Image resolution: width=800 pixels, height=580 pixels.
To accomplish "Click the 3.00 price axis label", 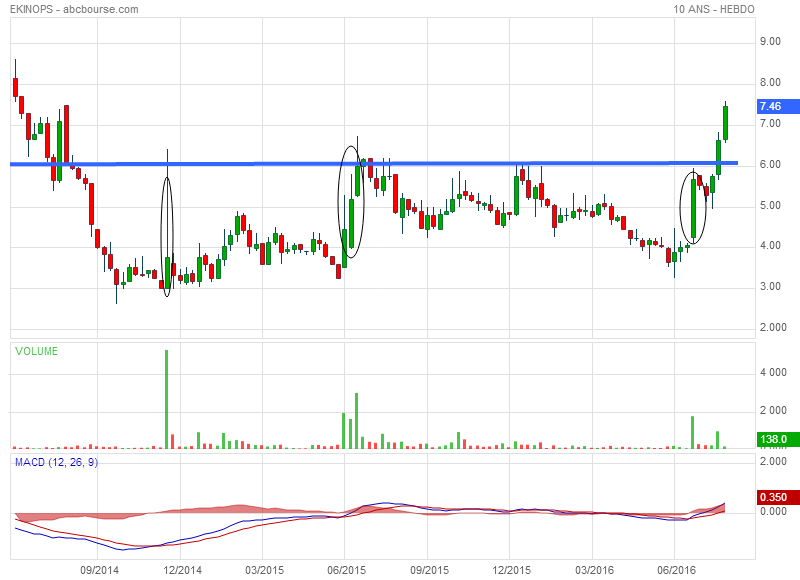I will click(770, 286).
